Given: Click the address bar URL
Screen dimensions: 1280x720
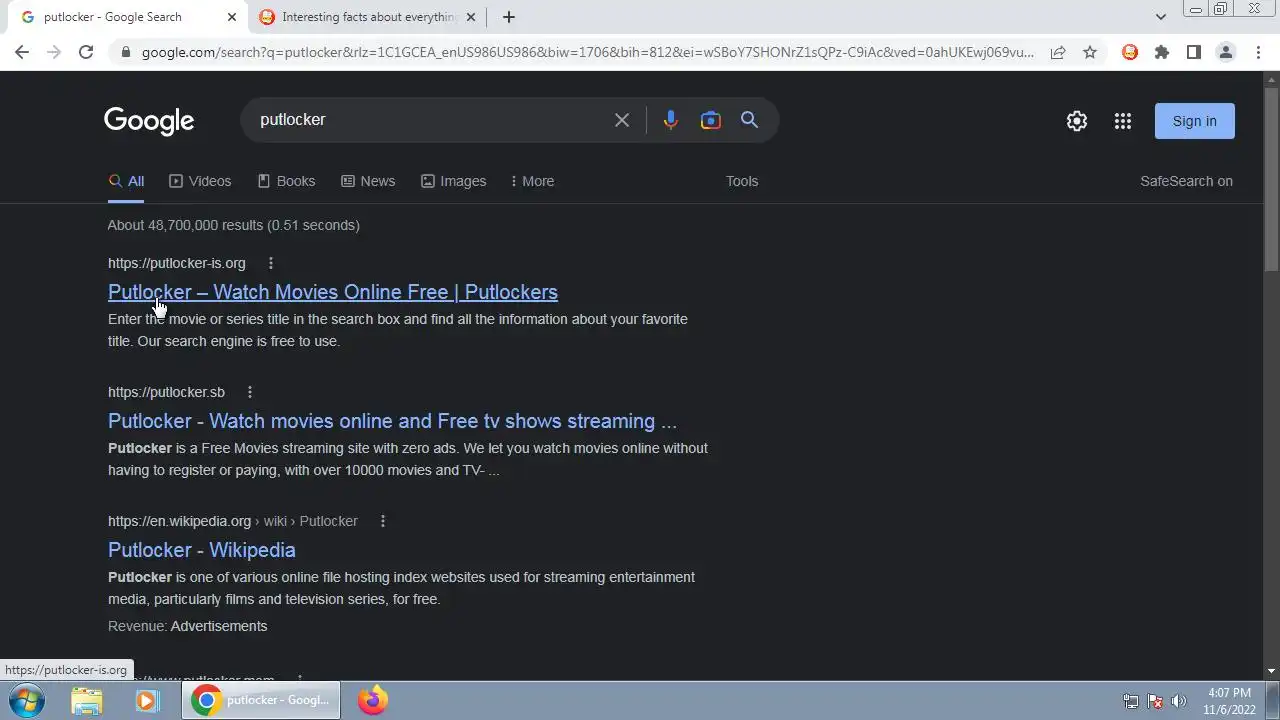Looking at the screenshot, I should click(x=587, y=52).
